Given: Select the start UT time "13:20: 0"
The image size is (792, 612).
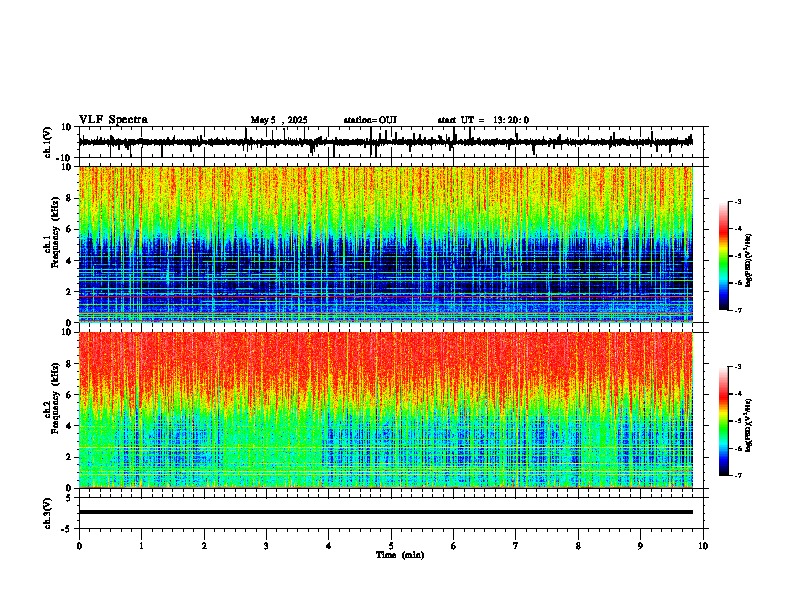Looking at the screenshot, I should (511, 120).
